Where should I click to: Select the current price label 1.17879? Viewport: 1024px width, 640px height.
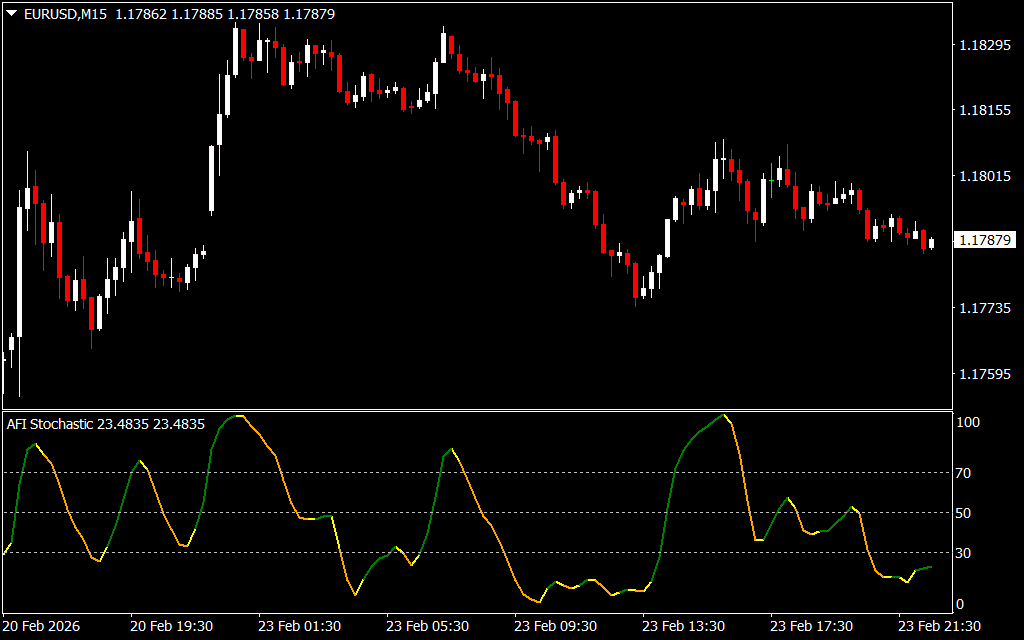[985, 240]
